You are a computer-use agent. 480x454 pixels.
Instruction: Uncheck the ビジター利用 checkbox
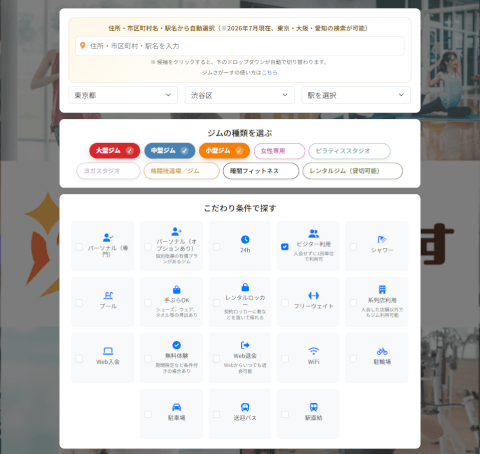[285, 247]
